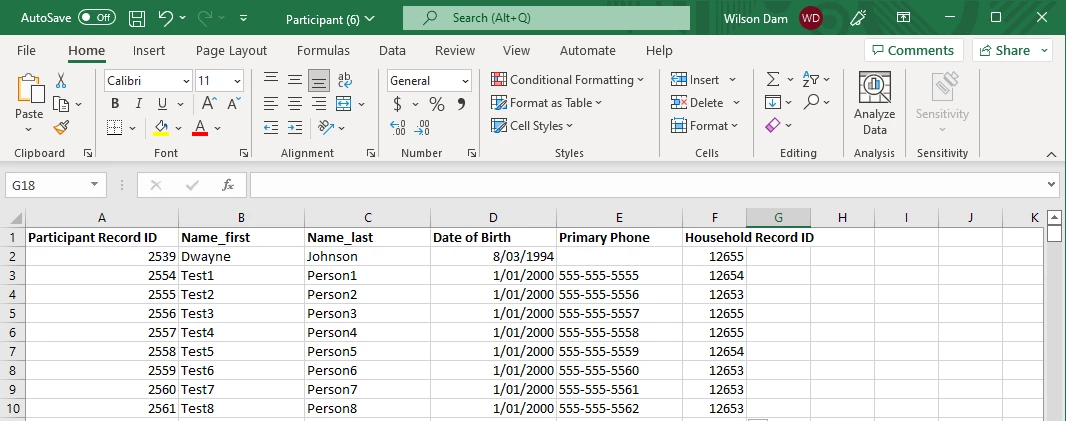Open the Insert tab
1066x421 pixels.
(149, 50)
